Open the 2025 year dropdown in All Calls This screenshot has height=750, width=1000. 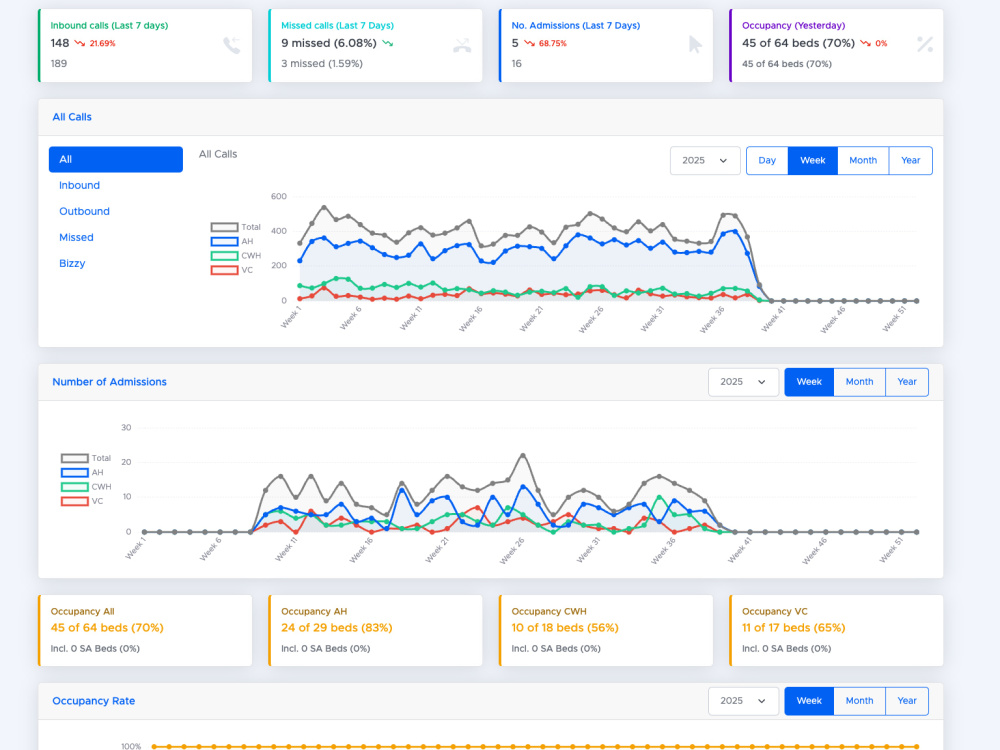click(705, 161)
